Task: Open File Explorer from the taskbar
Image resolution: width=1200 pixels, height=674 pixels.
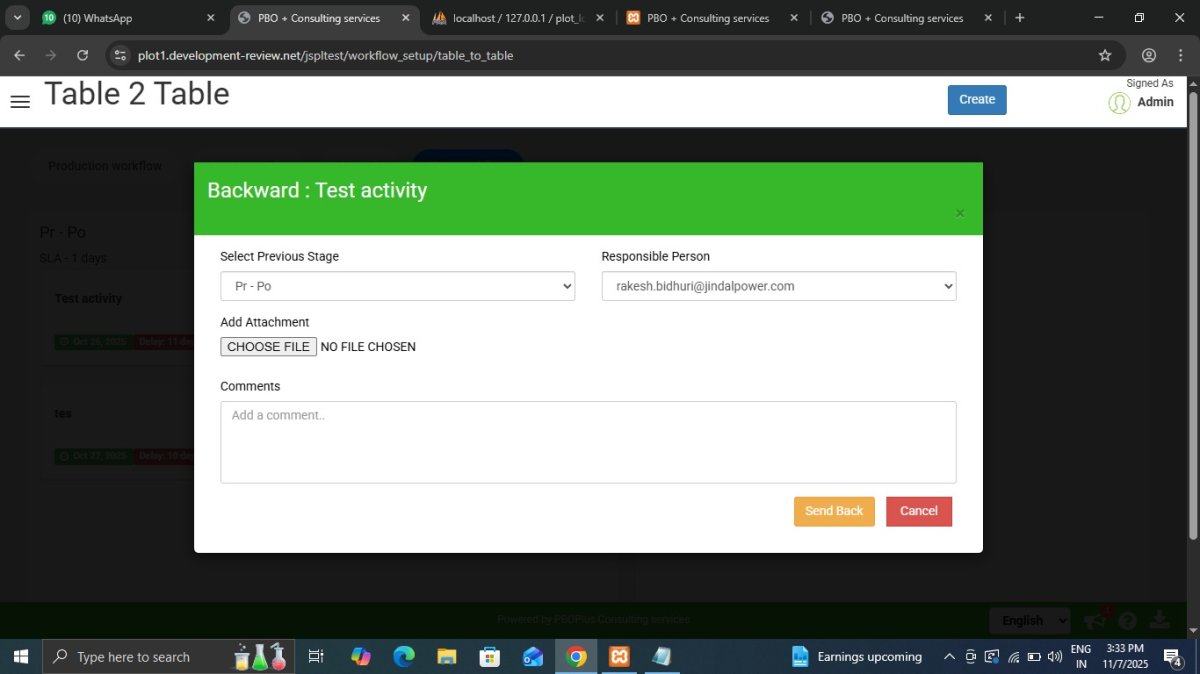Action: (x=447, y=657)
